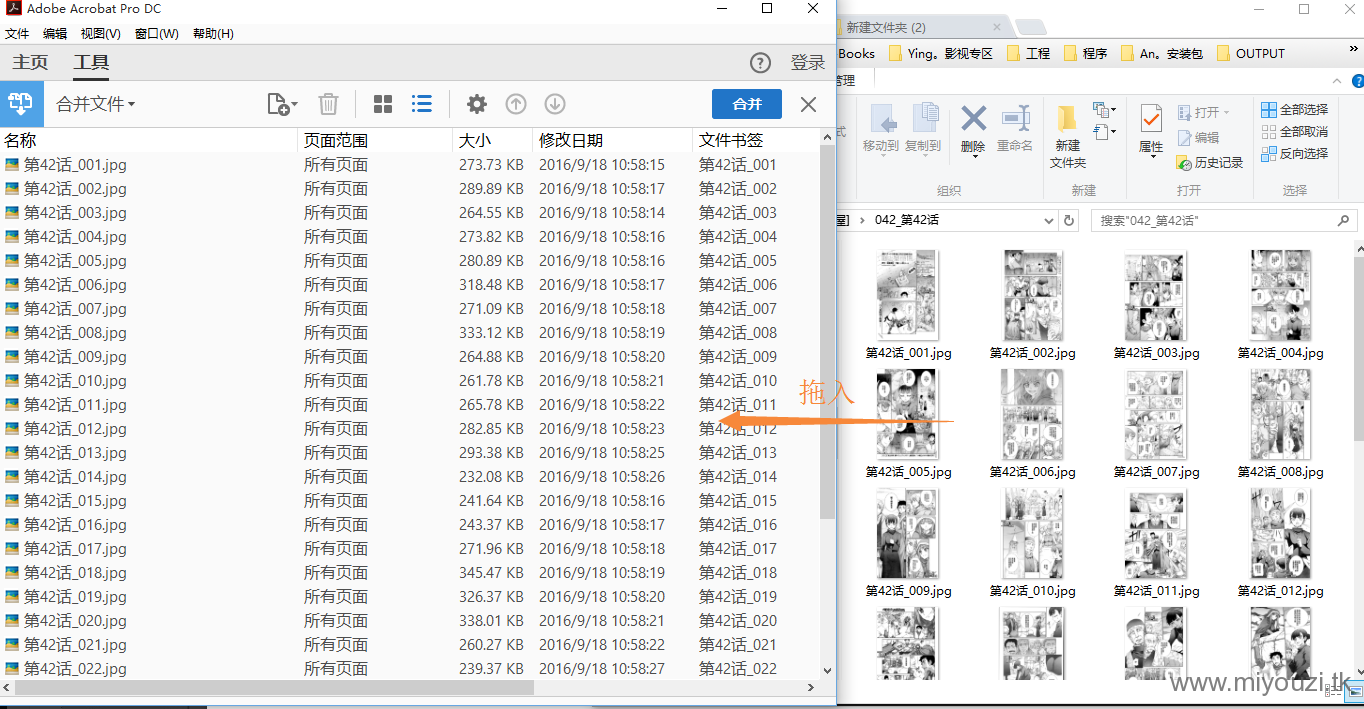This screenshot has height=709, width=1364.
Task: Click the move up arrow icon
Action: (516, 104)
